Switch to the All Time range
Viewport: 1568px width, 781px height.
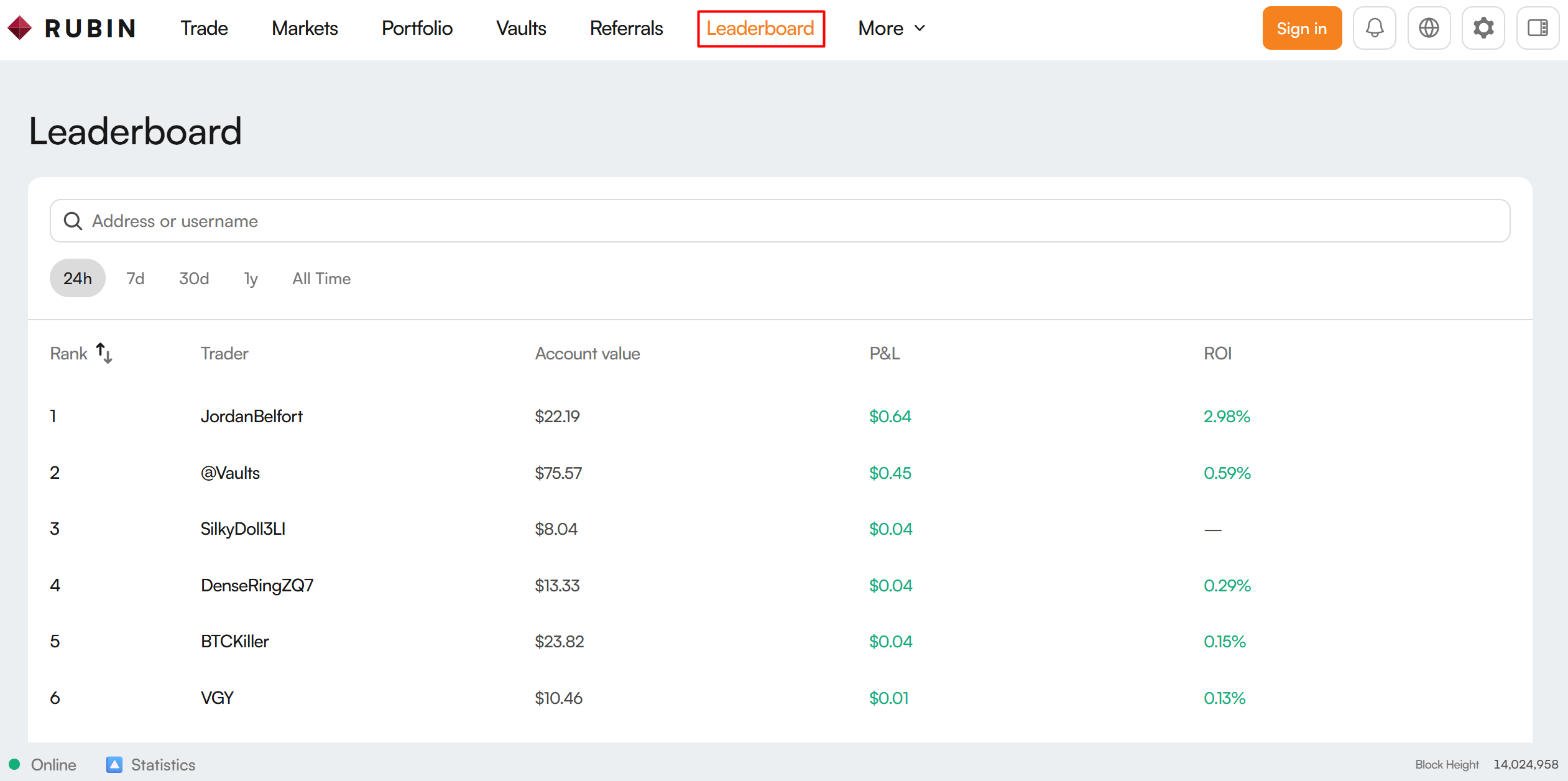click(x=321, y=278)
